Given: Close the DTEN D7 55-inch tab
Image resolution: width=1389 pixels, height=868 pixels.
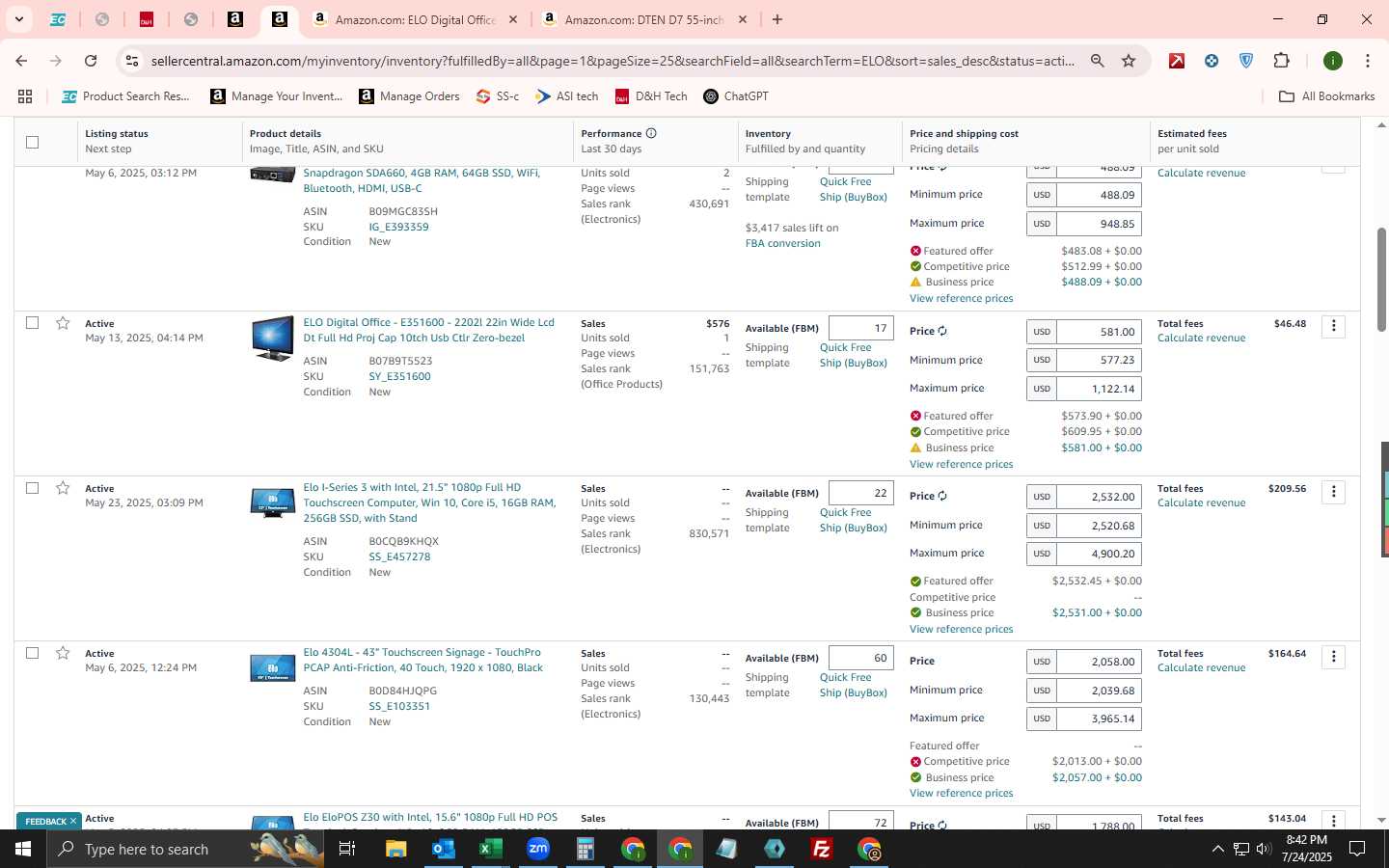Looking at the screenshot, I should pyautogui.click(x=743, y=19).
